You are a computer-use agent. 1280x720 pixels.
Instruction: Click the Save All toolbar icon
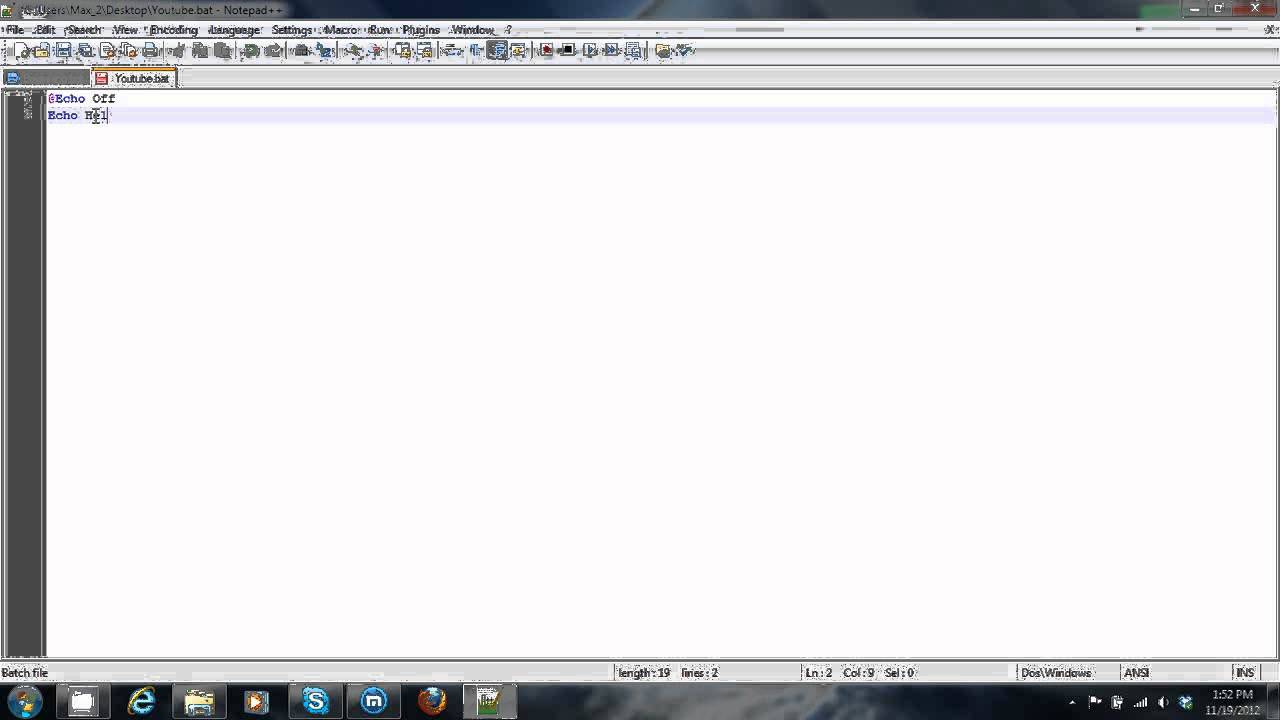tap(86, 50)
